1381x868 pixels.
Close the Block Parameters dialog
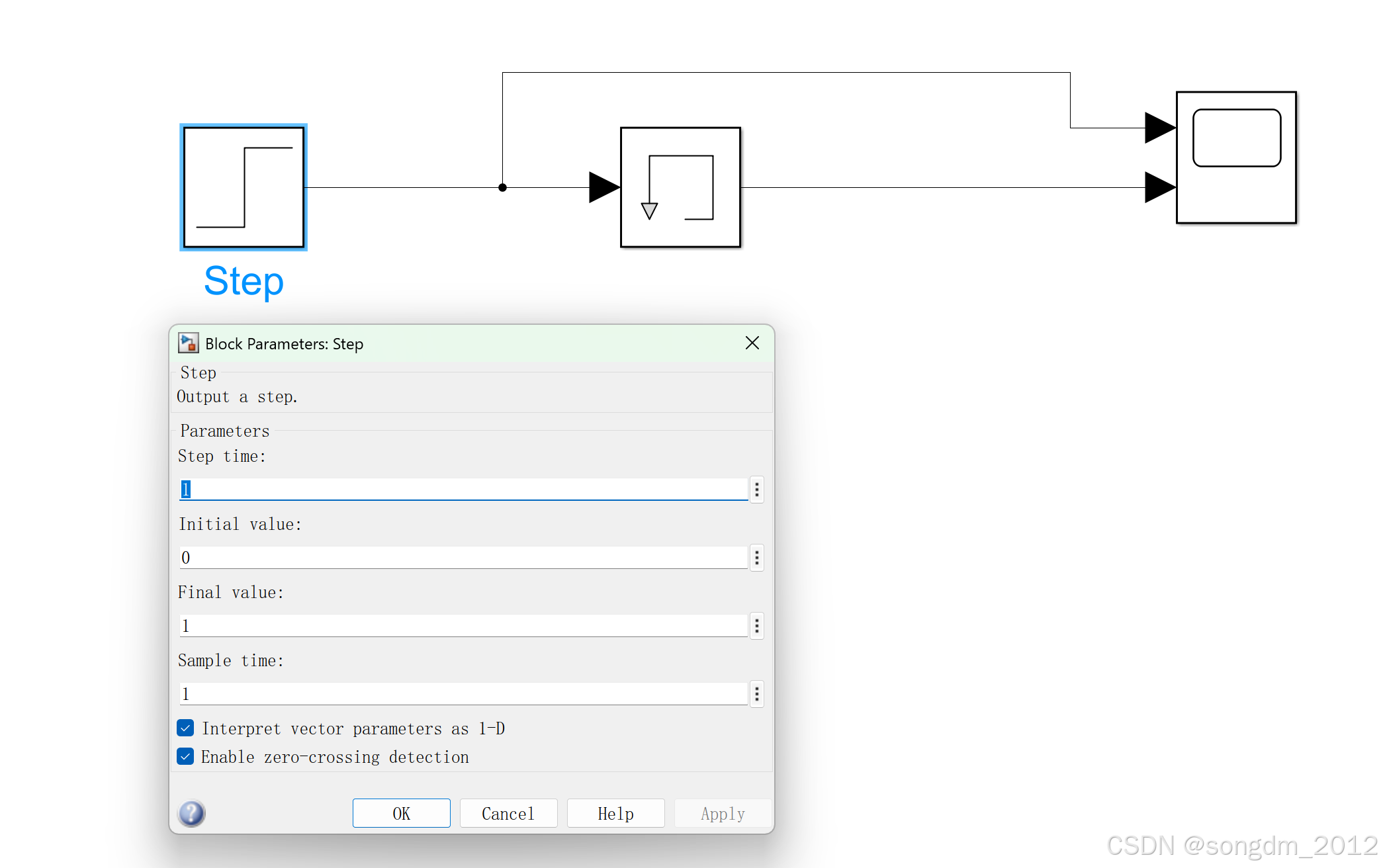(752, 343)
